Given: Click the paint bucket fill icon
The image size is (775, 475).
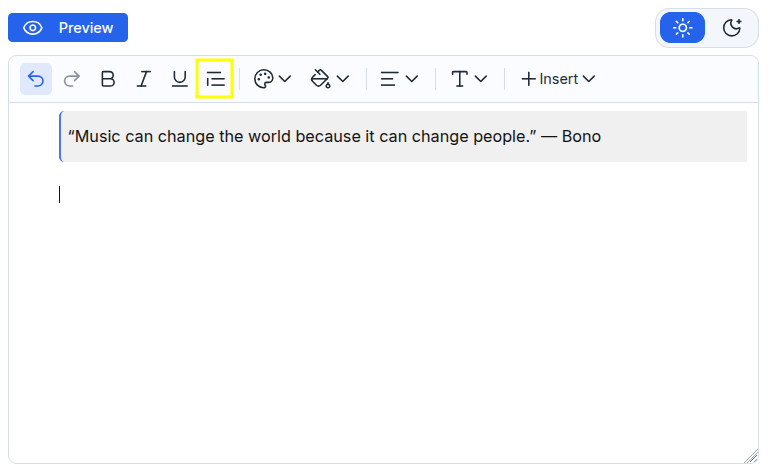Looking at the screenshot, I should coord(320,79).
